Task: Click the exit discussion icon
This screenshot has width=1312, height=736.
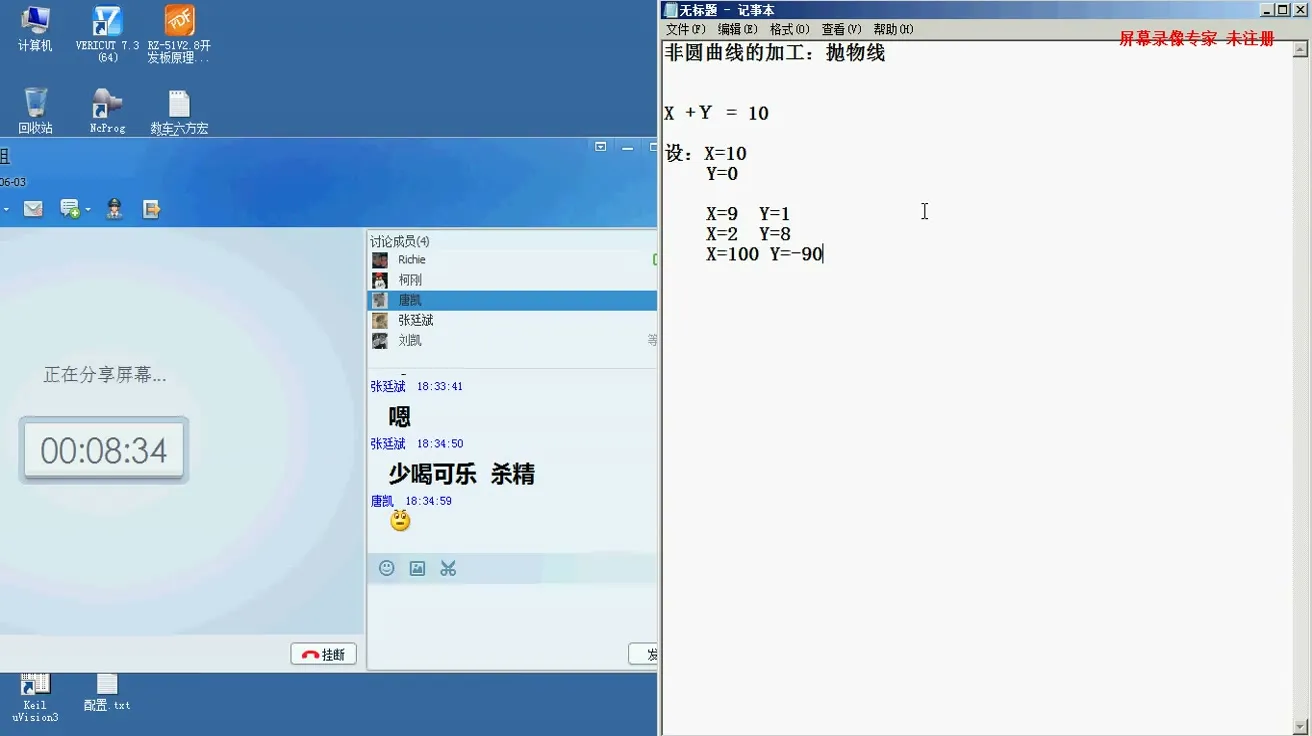Action: (150, 209)
